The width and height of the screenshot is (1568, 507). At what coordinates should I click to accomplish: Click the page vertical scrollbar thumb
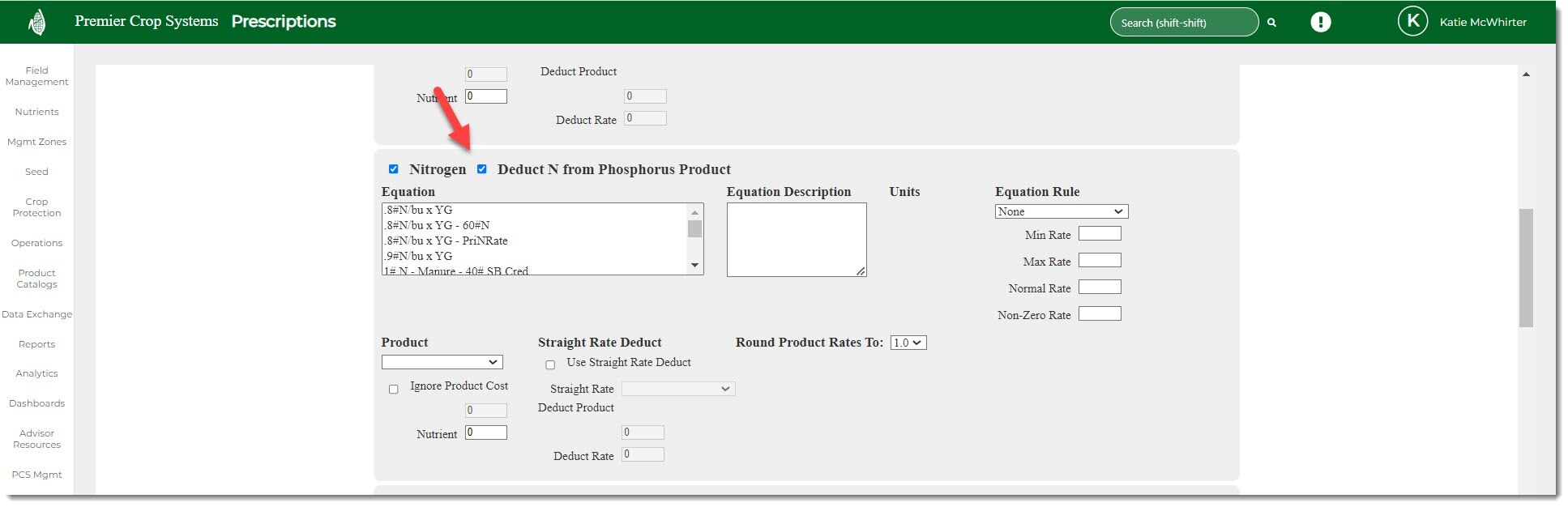point(1526,267)
